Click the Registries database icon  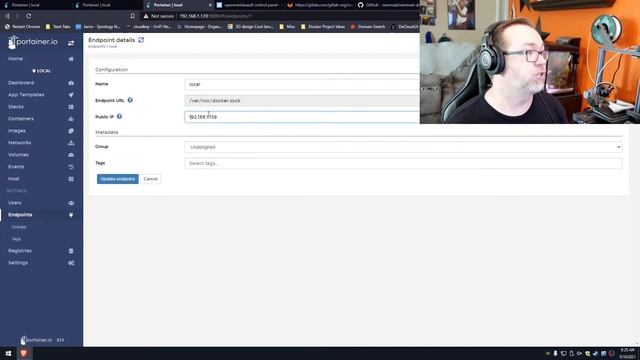coord(71,251)
